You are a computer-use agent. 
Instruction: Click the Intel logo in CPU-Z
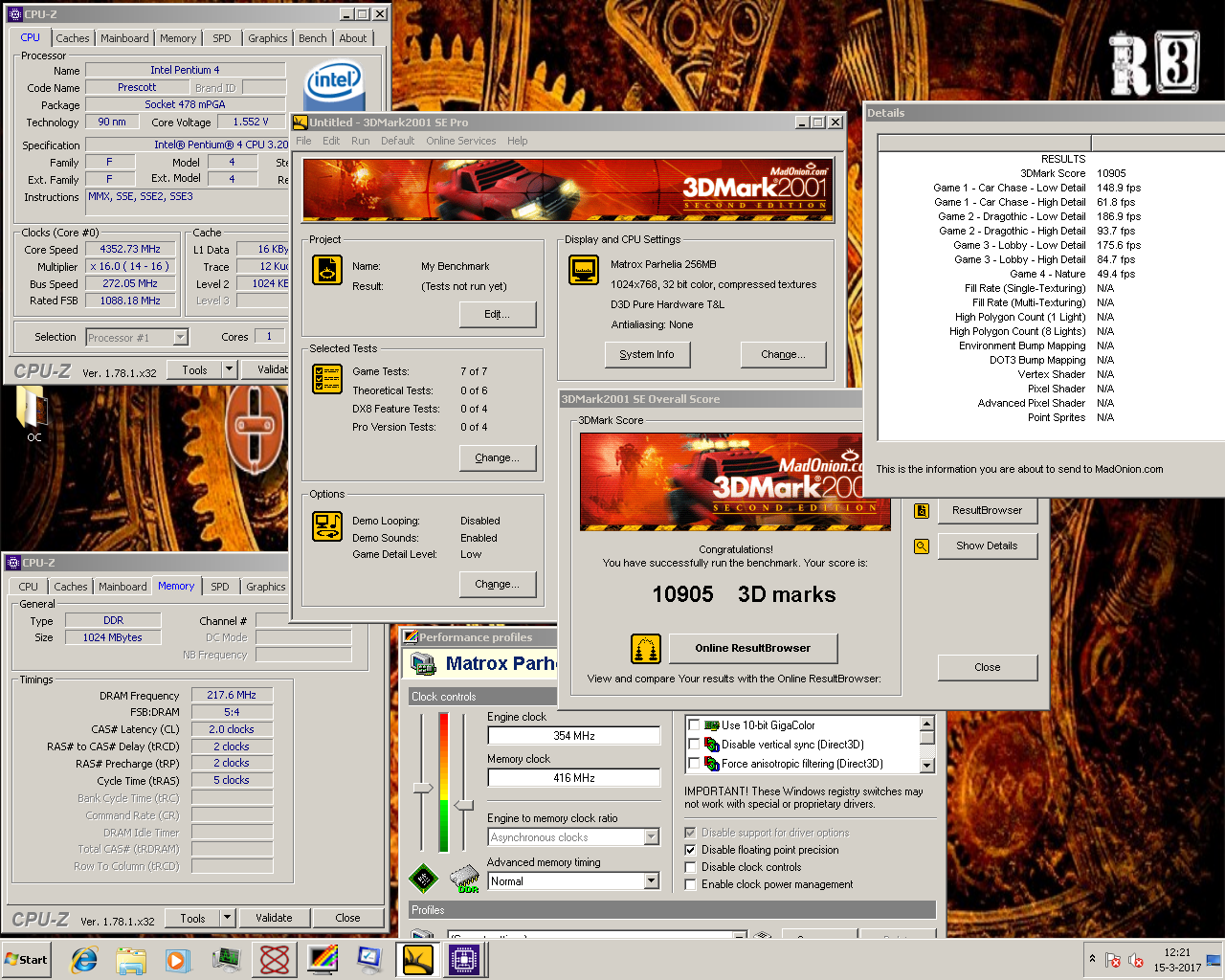coord(333,83)
